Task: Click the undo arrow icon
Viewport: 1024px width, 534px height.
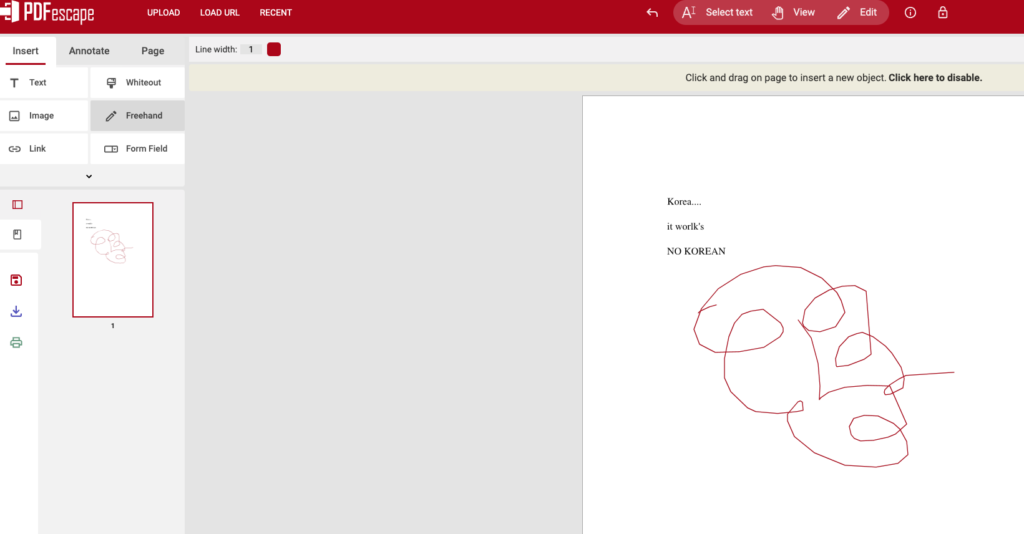Action: tap(652, 13)
